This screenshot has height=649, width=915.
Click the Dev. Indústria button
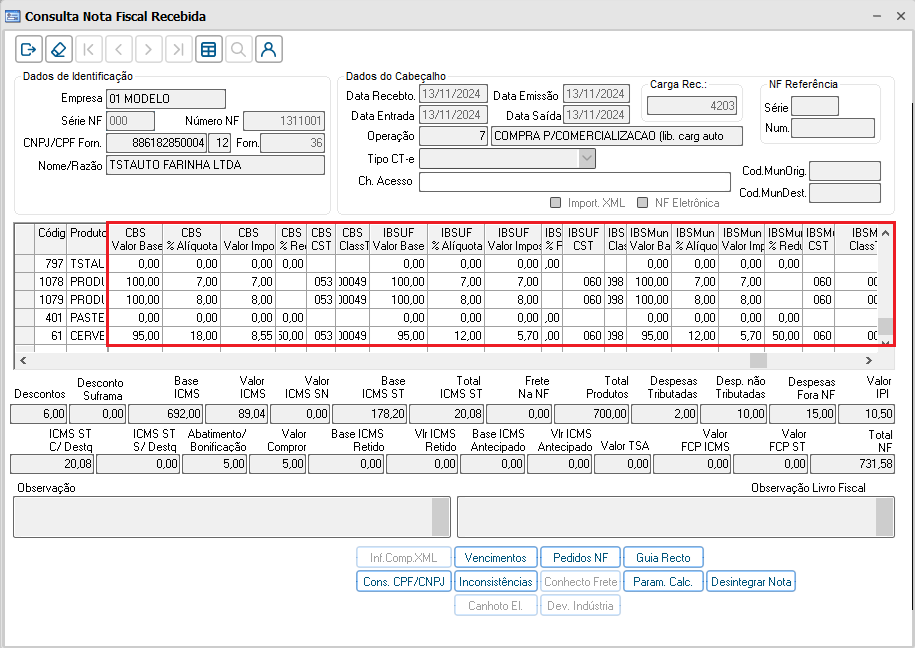tap(581, 605)
